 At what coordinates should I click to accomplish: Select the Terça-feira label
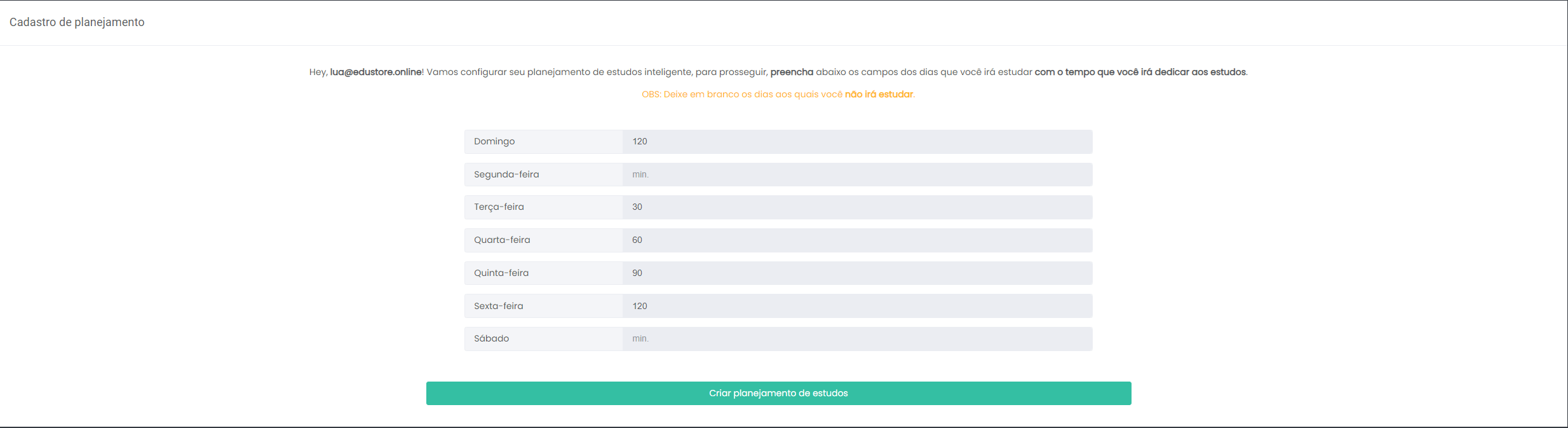pos(499,207)
